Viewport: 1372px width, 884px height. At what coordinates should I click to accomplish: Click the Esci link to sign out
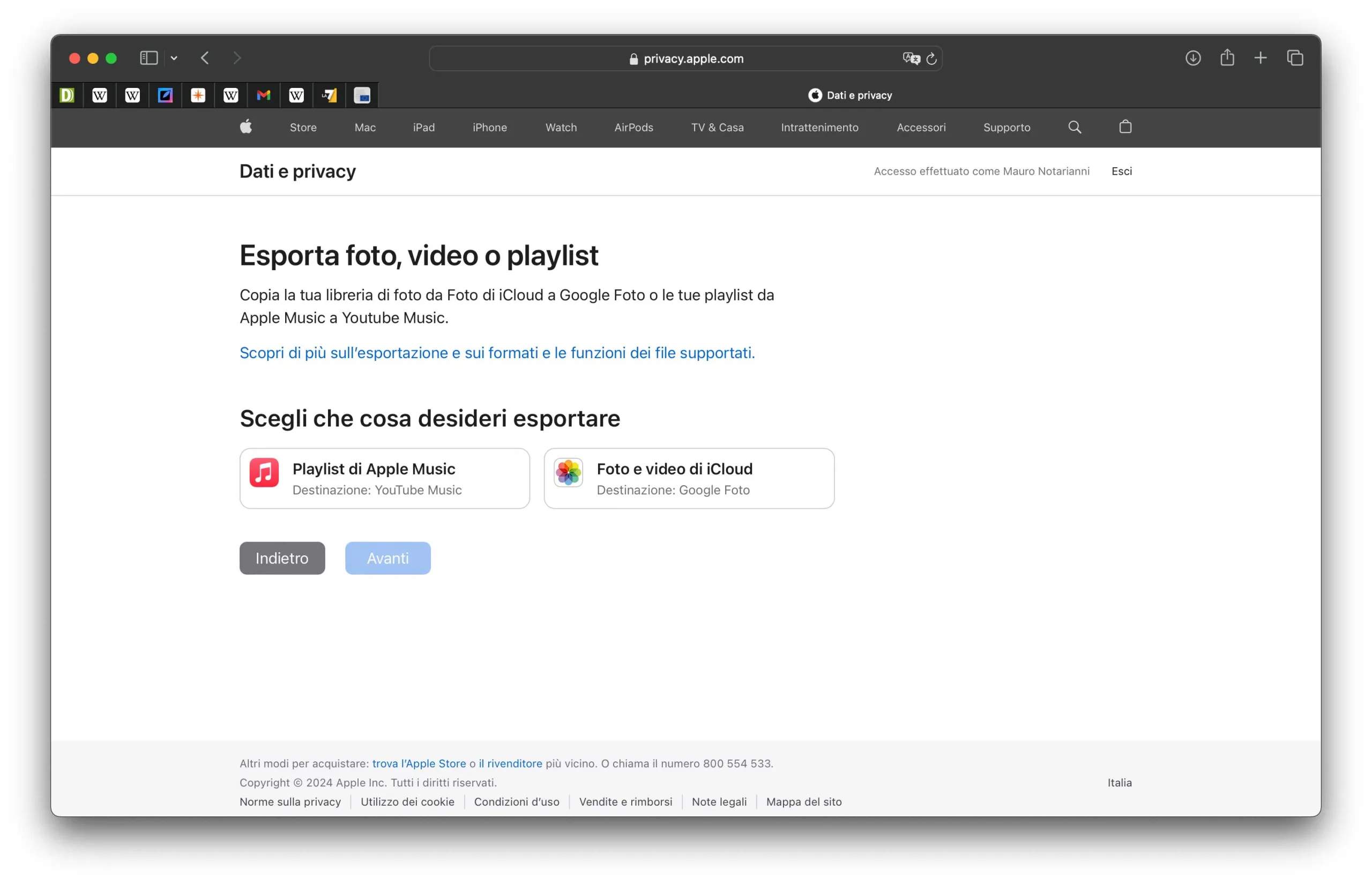tap(1121, 171)
